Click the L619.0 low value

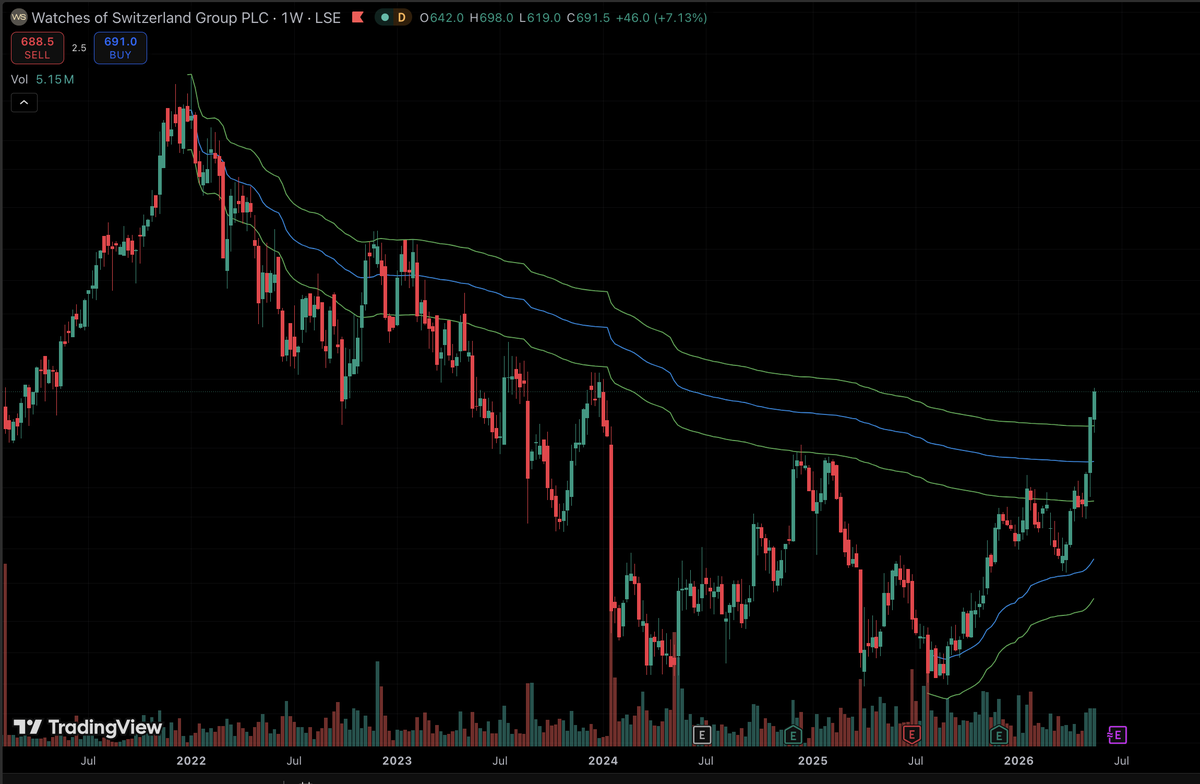[538, 18]
